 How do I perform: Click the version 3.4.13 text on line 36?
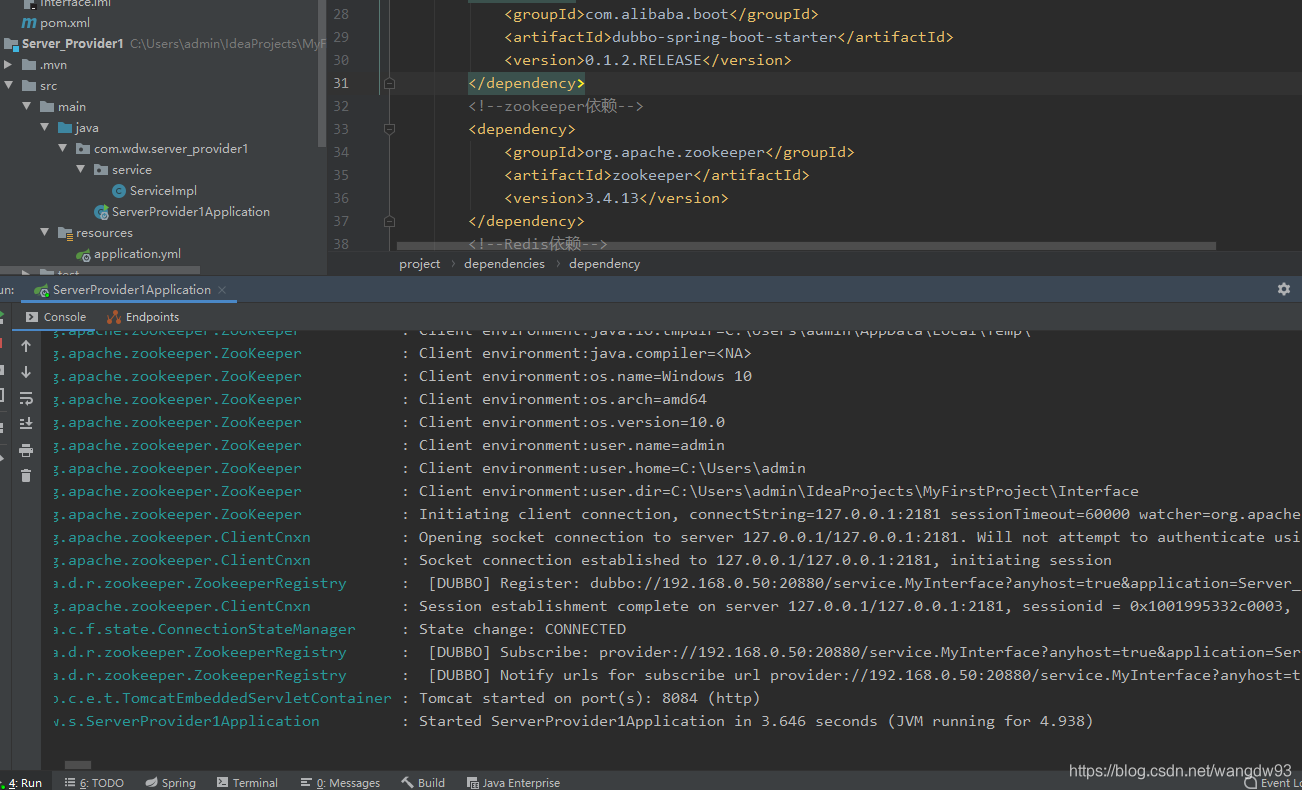(x=612, y=198)
